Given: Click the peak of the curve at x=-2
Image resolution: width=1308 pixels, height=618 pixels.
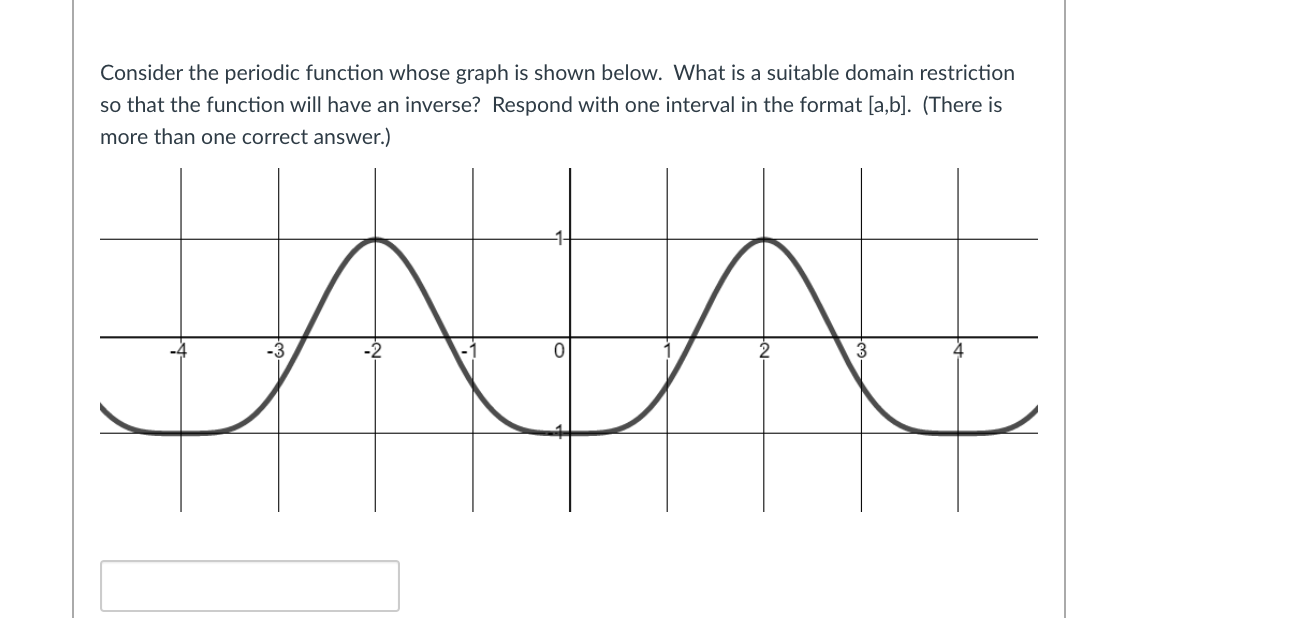Looking at the screenshot, I should [373, 238].
